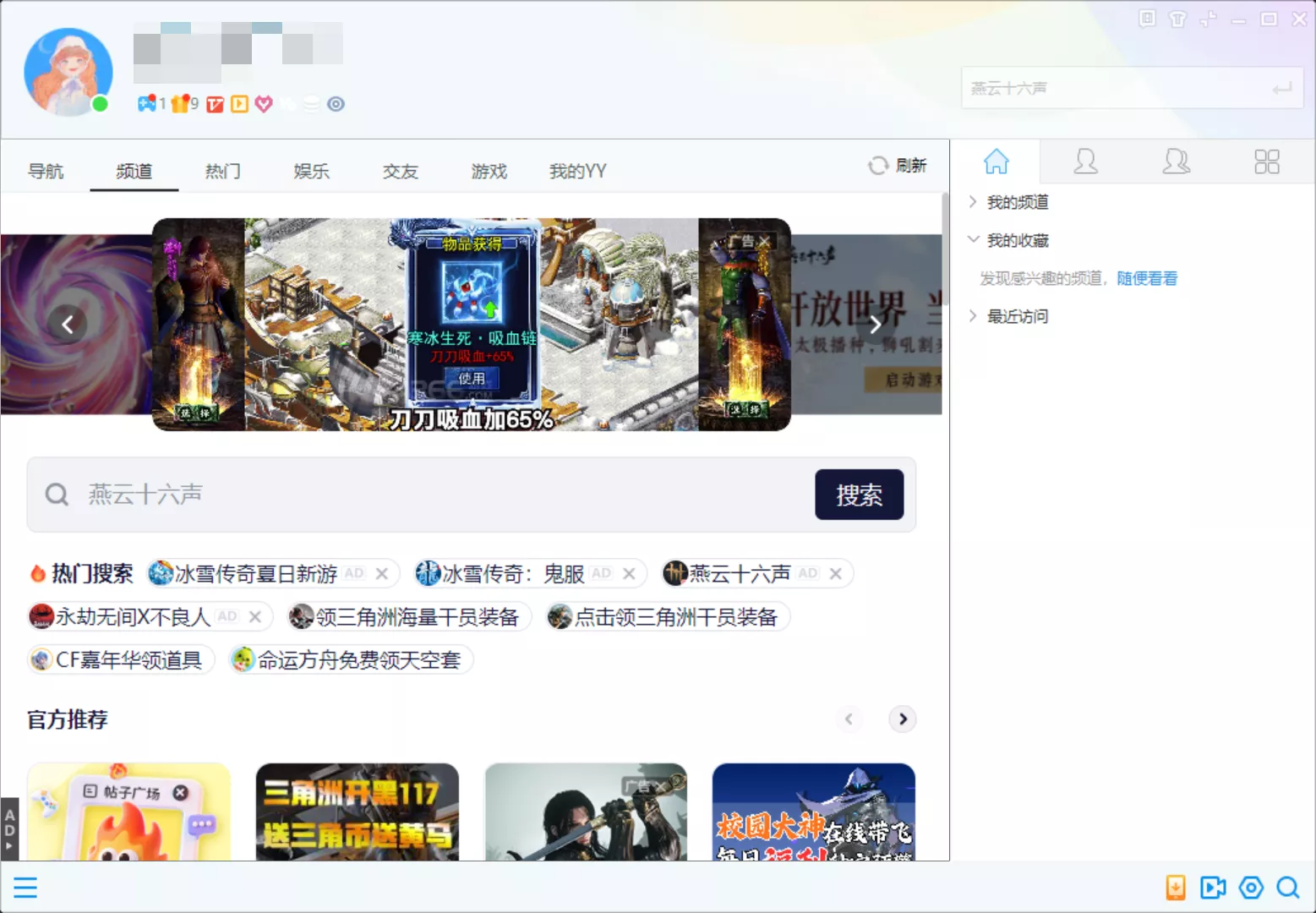Open the 帖子广场 recommendation card
This screenshot has height=913, width=1316.
click(128, 812)
